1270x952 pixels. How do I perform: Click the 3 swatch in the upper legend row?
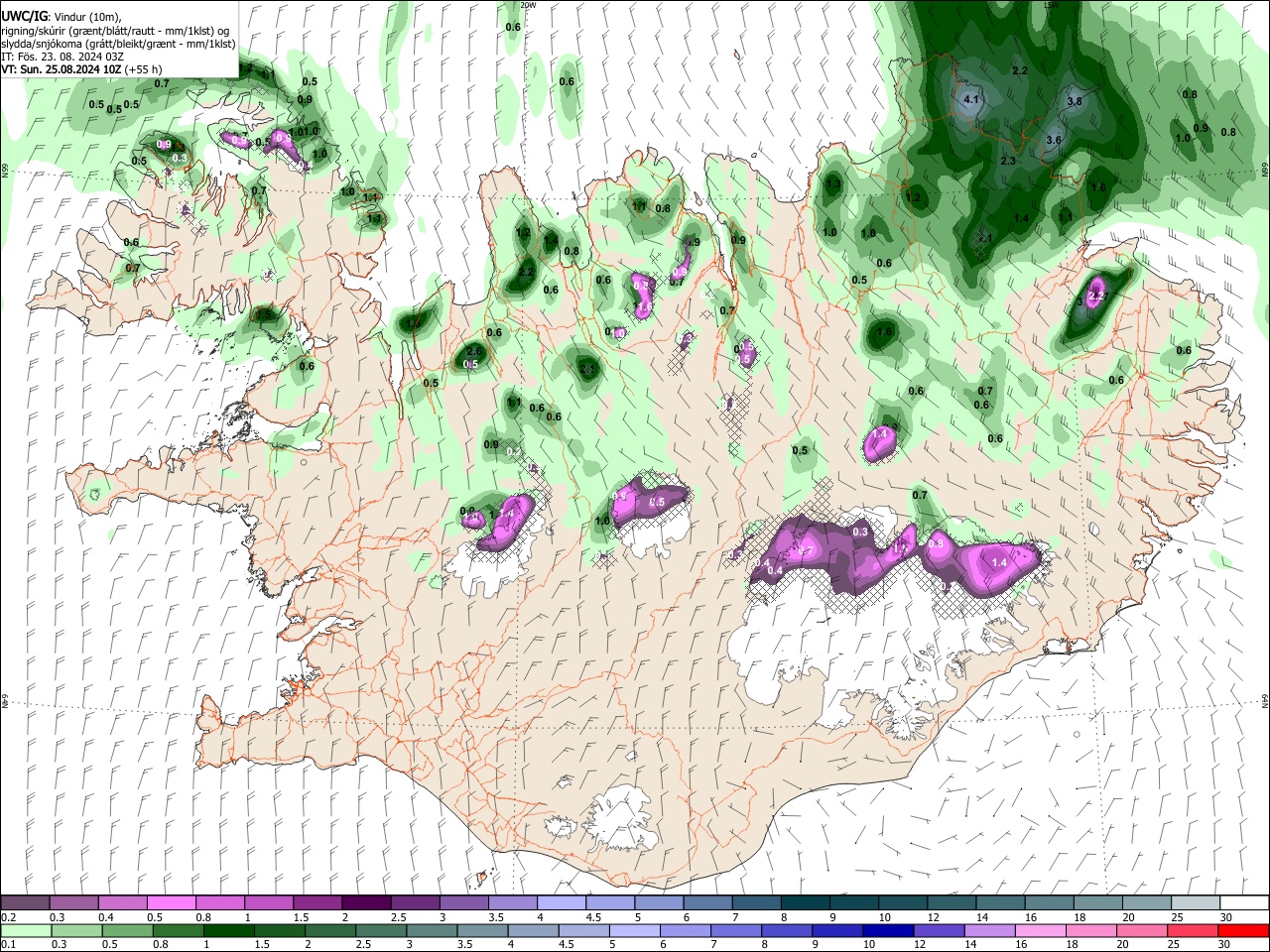coord(464,903)
